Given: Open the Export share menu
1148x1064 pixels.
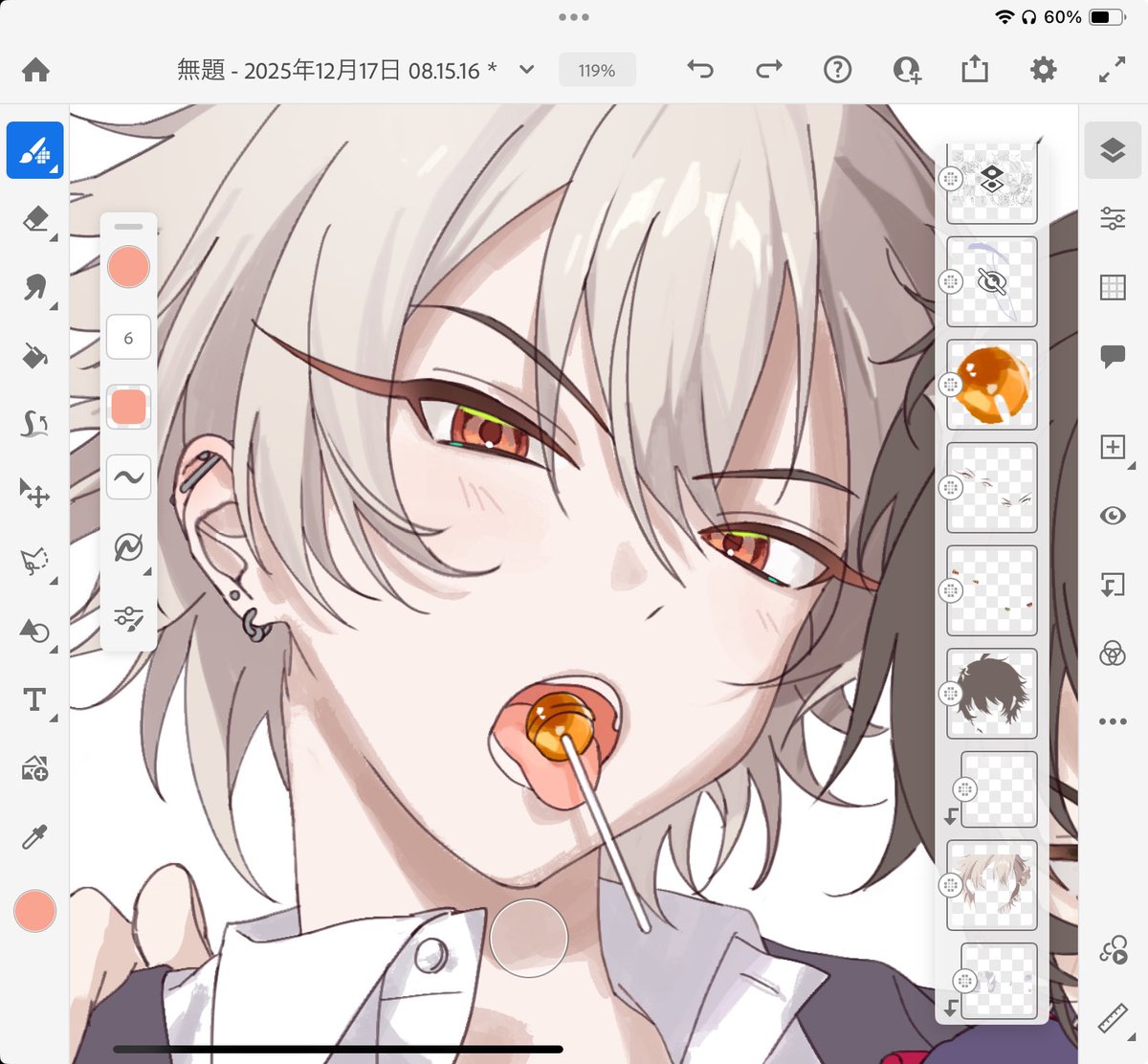Looking at the screenshot, I should point(975,70).
